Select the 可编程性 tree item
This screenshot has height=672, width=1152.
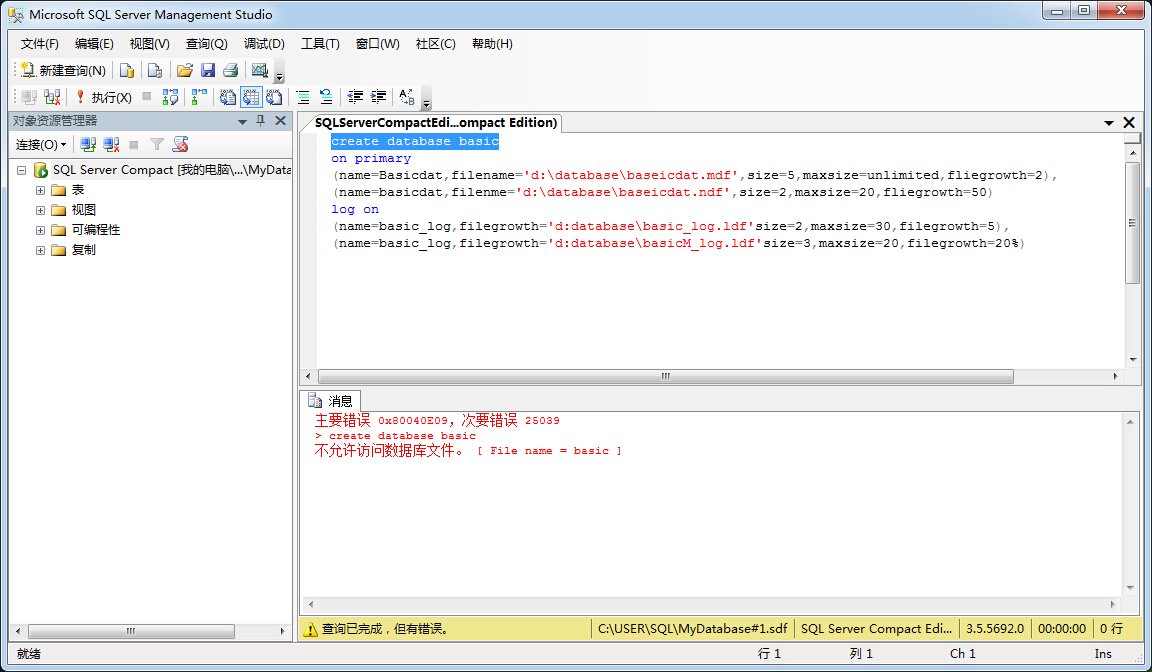(96, 230)
